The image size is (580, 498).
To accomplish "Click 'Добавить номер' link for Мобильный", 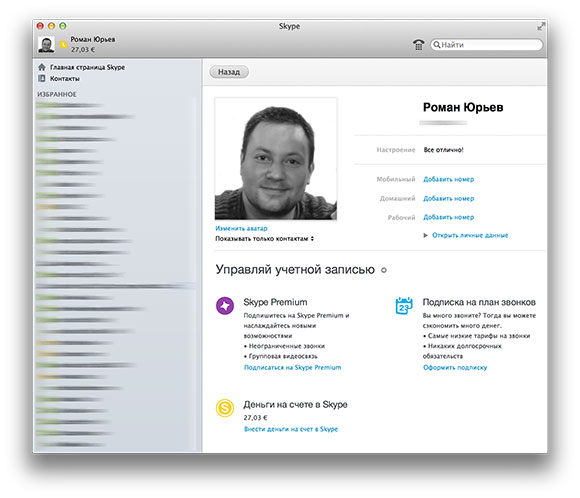I will (x=448, y=179).
